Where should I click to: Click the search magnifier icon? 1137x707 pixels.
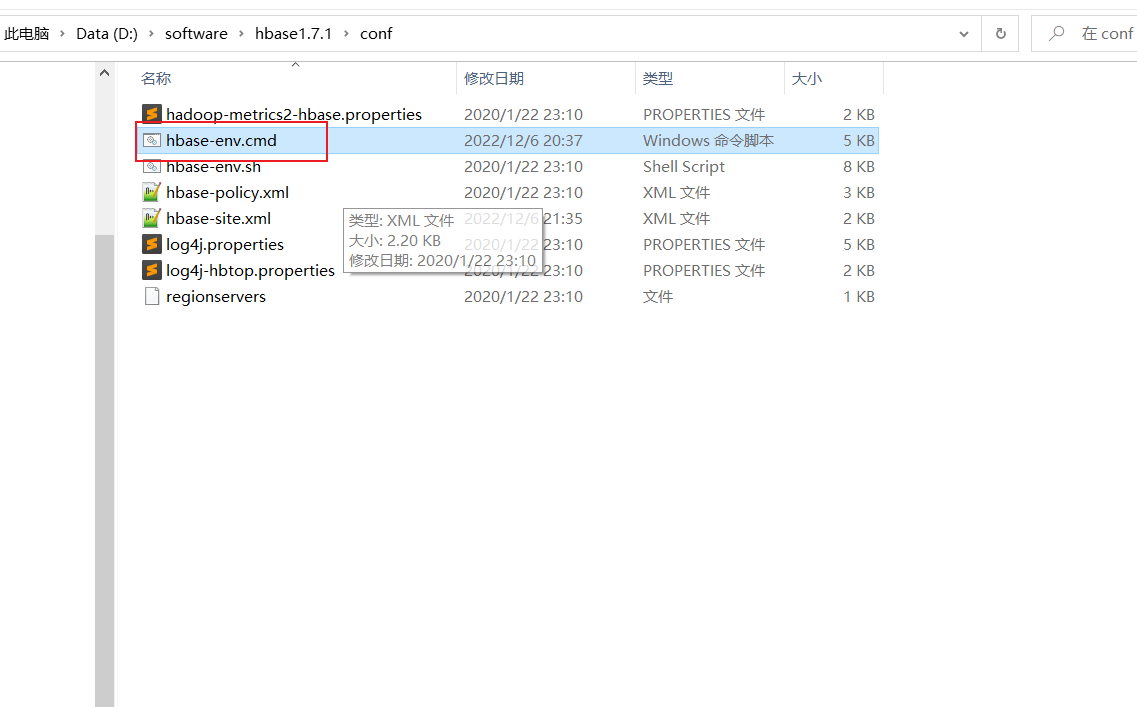(x=1057, y=33)
